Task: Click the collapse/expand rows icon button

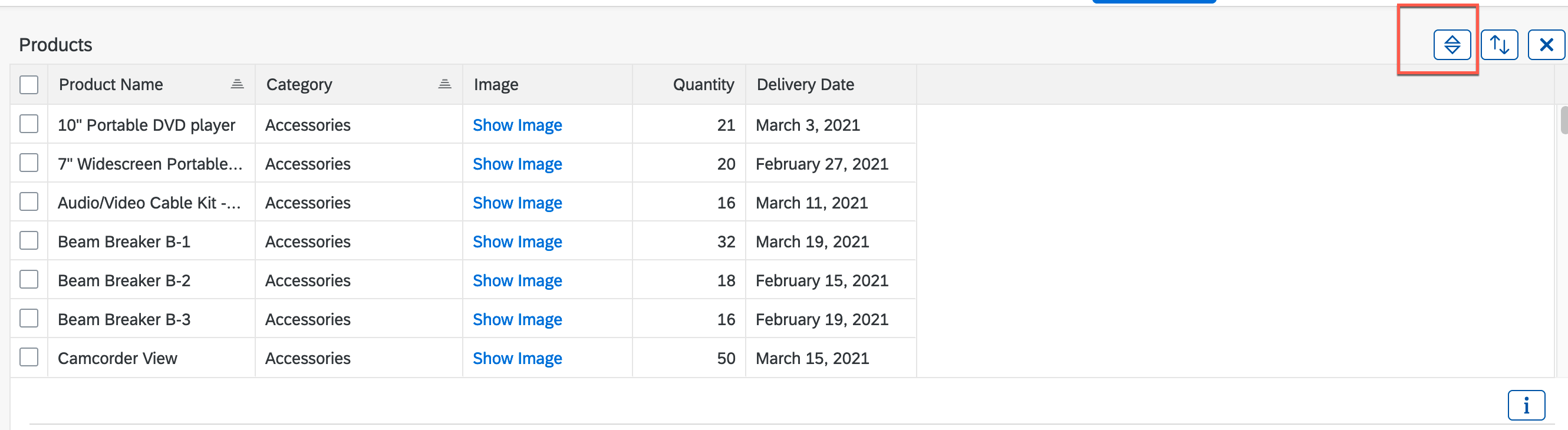Action: 1452,45
